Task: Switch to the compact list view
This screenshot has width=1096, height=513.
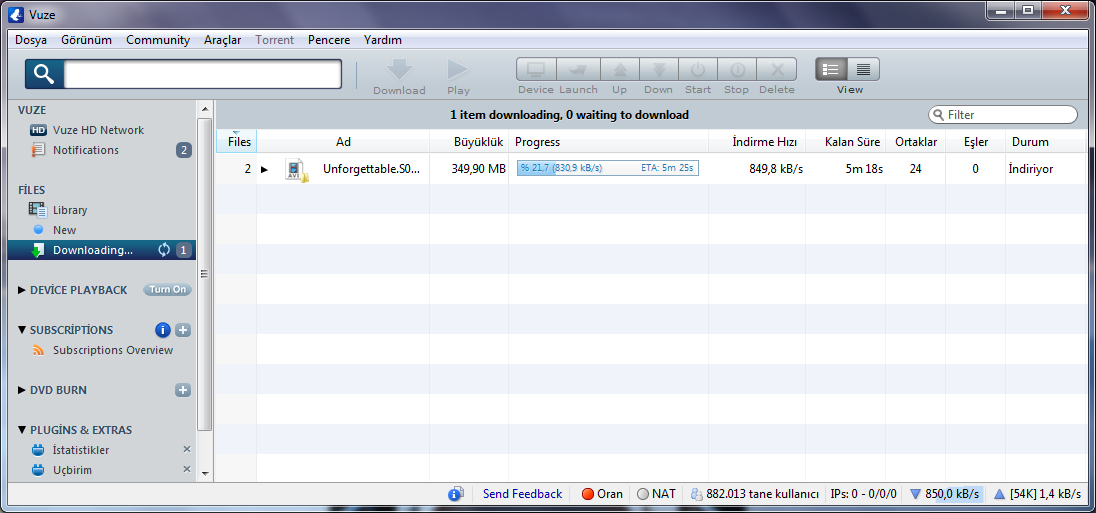Action: pos(863,69)
